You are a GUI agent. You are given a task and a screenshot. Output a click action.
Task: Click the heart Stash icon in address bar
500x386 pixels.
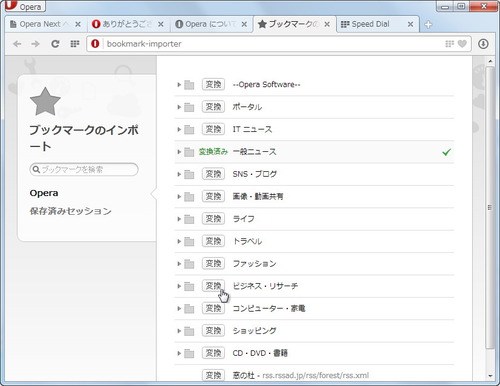pyautogui.click(x=462, y=44)
